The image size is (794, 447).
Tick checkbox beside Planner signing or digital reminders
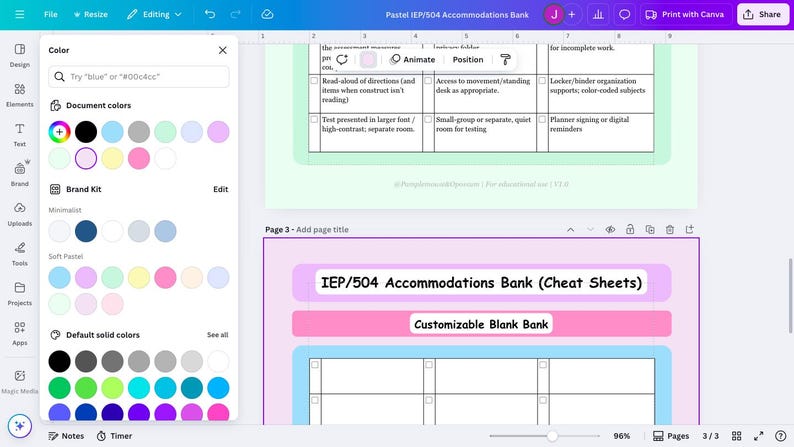point(542,119)
